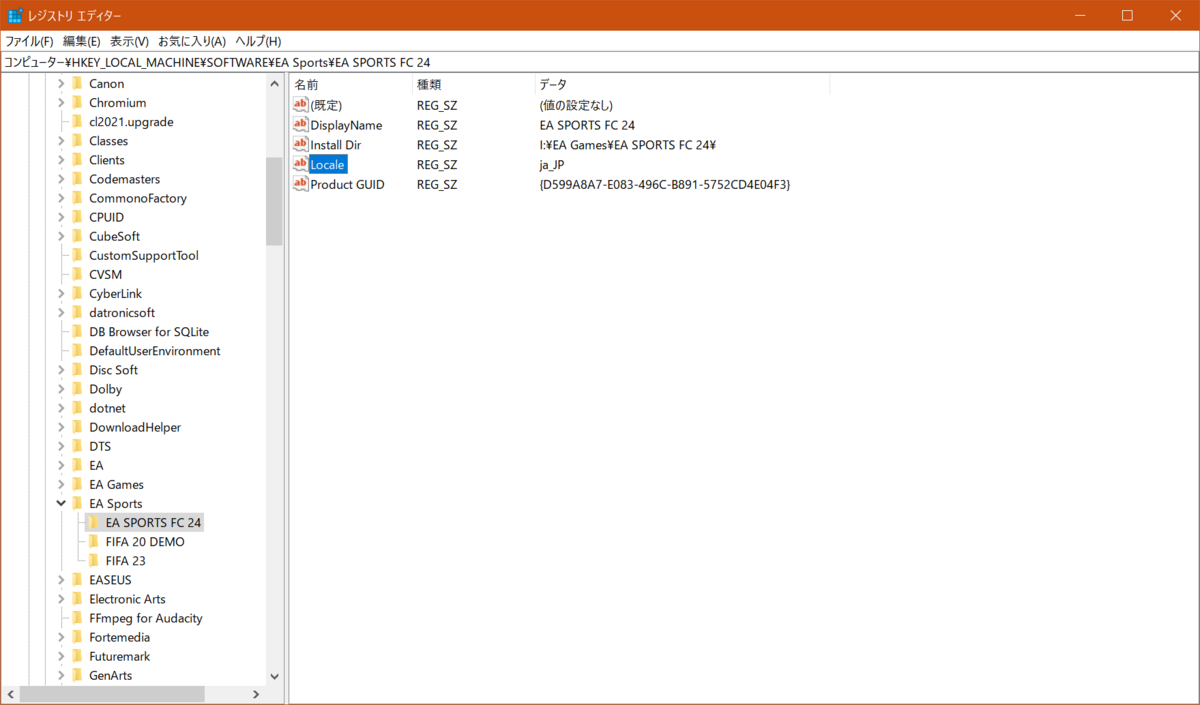Select the Codemasters tree key
Image resolution: width=1200 pixels, height=705 pixels.
[124, 179]
